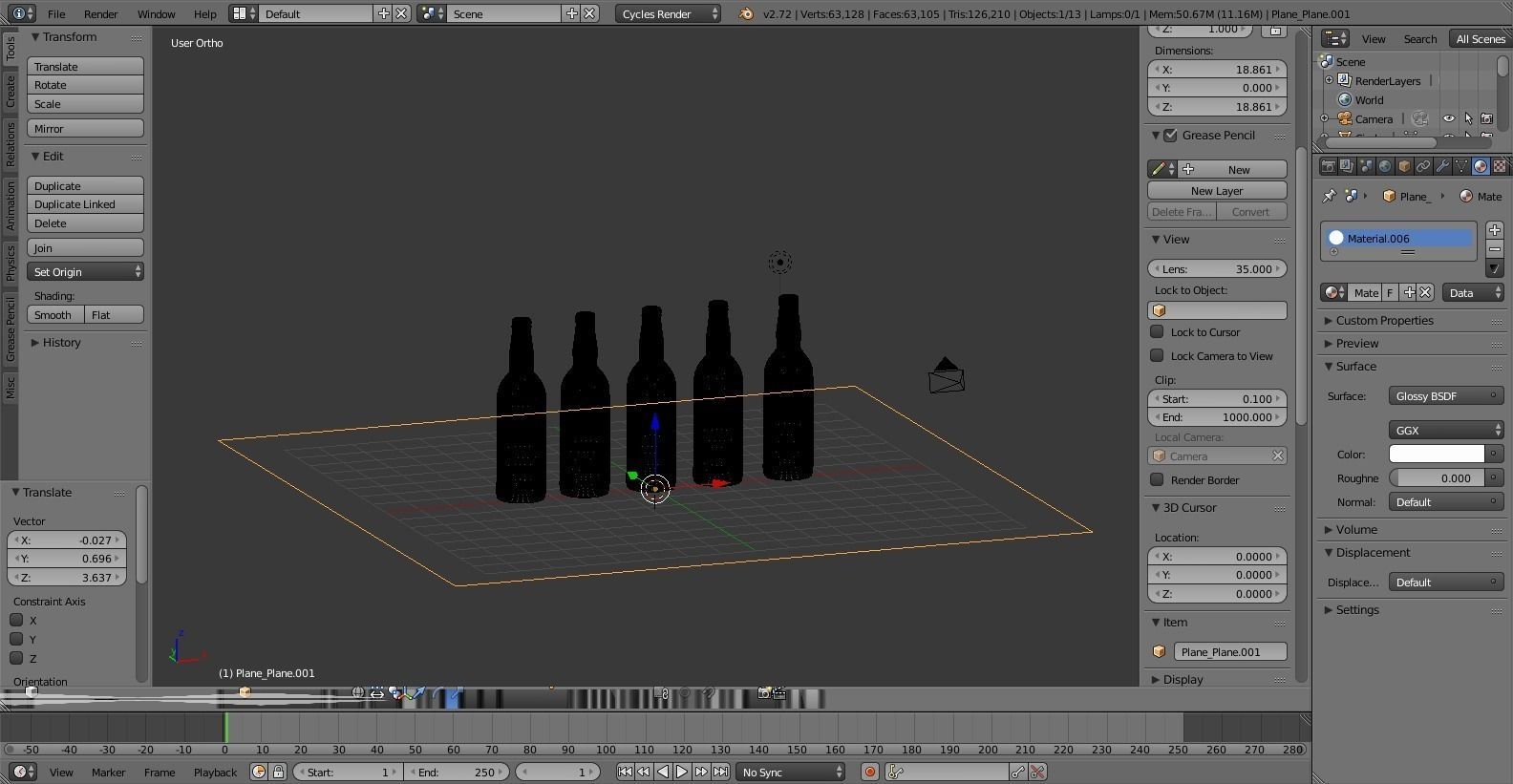The height and width of the screenshot is (784, 1513).
Task: Click Smooth shading button
Action: tap(55, 314)
